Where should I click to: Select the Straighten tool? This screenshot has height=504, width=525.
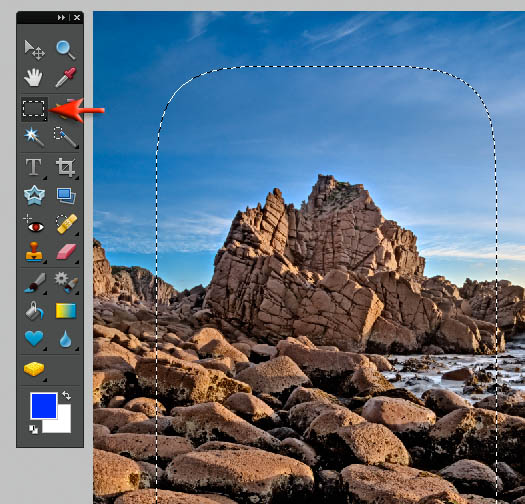(x=66, y=196)
